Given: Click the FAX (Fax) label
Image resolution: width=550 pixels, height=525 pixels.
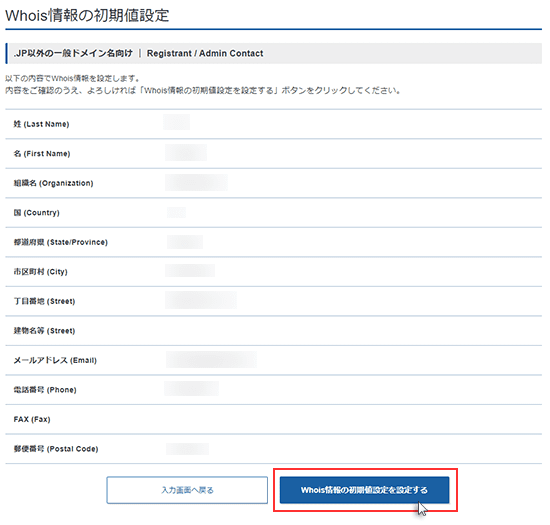Looking at the screenshot, I should pos(32,419).
